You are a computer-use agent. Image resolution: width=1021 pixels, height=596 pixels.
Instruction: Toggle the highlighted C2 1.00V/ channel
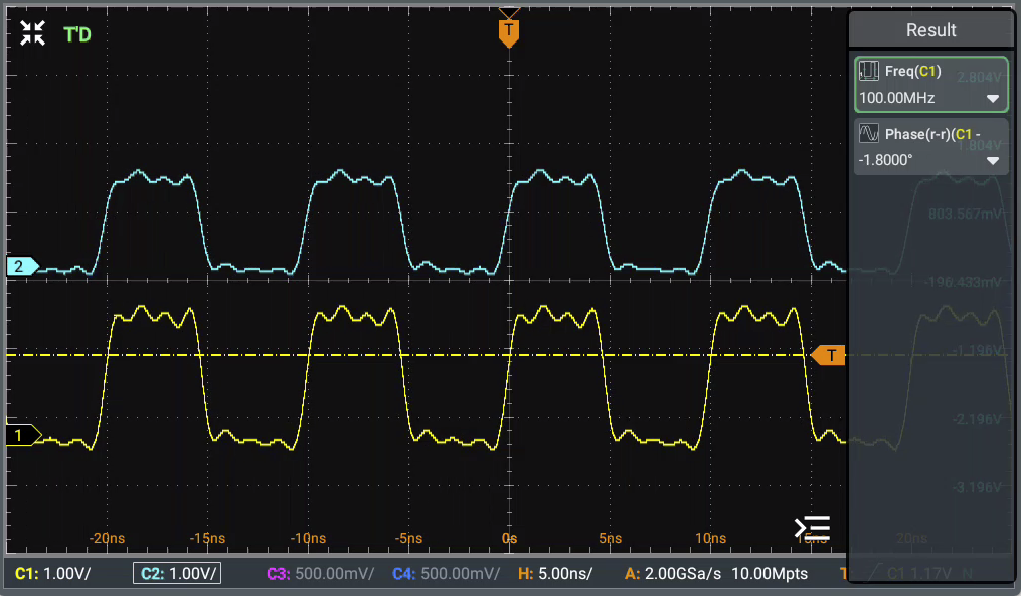(177, 574)
